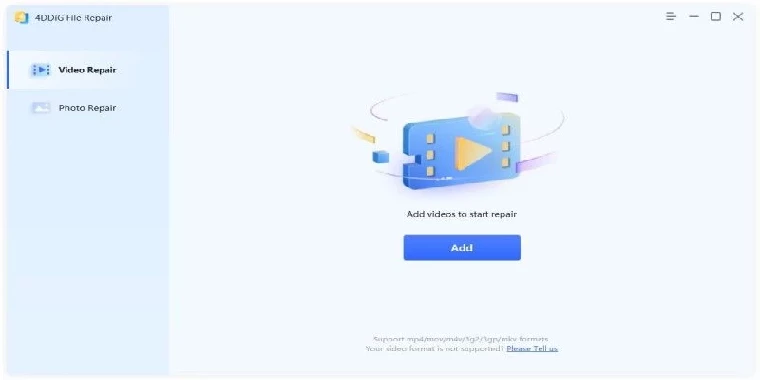Click the supported formats line
This screenshot has height=380, width=760.
(x=460, y=339)
